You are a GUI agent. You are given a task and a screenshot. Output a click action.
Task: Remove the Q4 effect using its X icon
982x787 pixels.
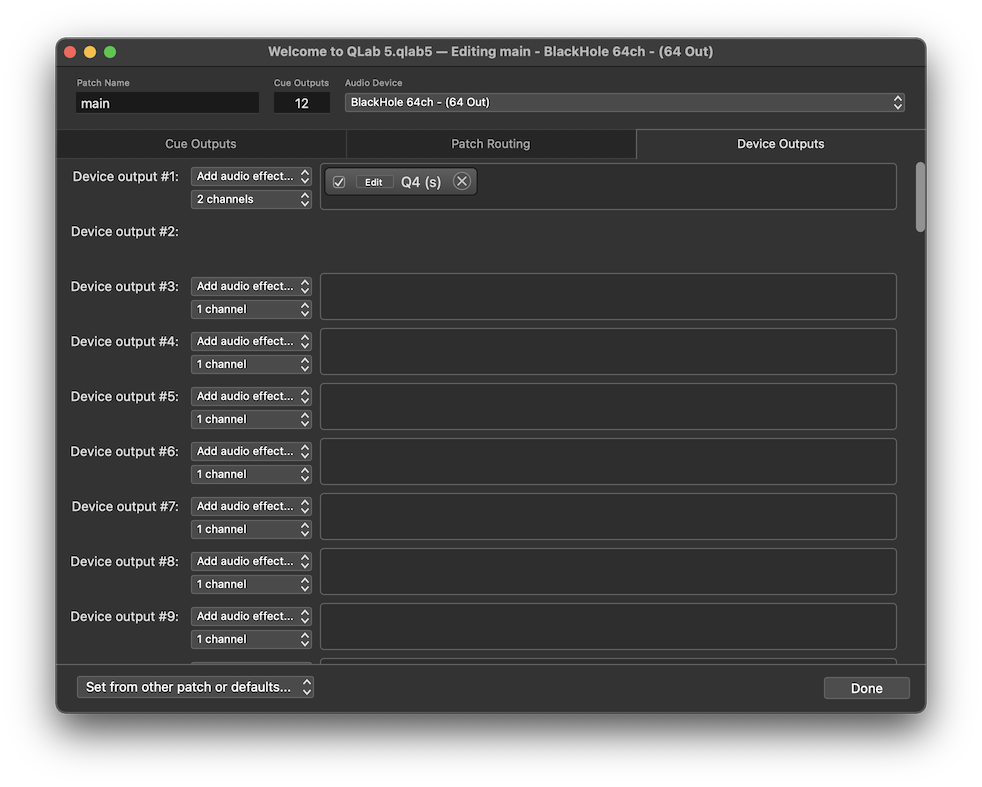click(461, 181)
